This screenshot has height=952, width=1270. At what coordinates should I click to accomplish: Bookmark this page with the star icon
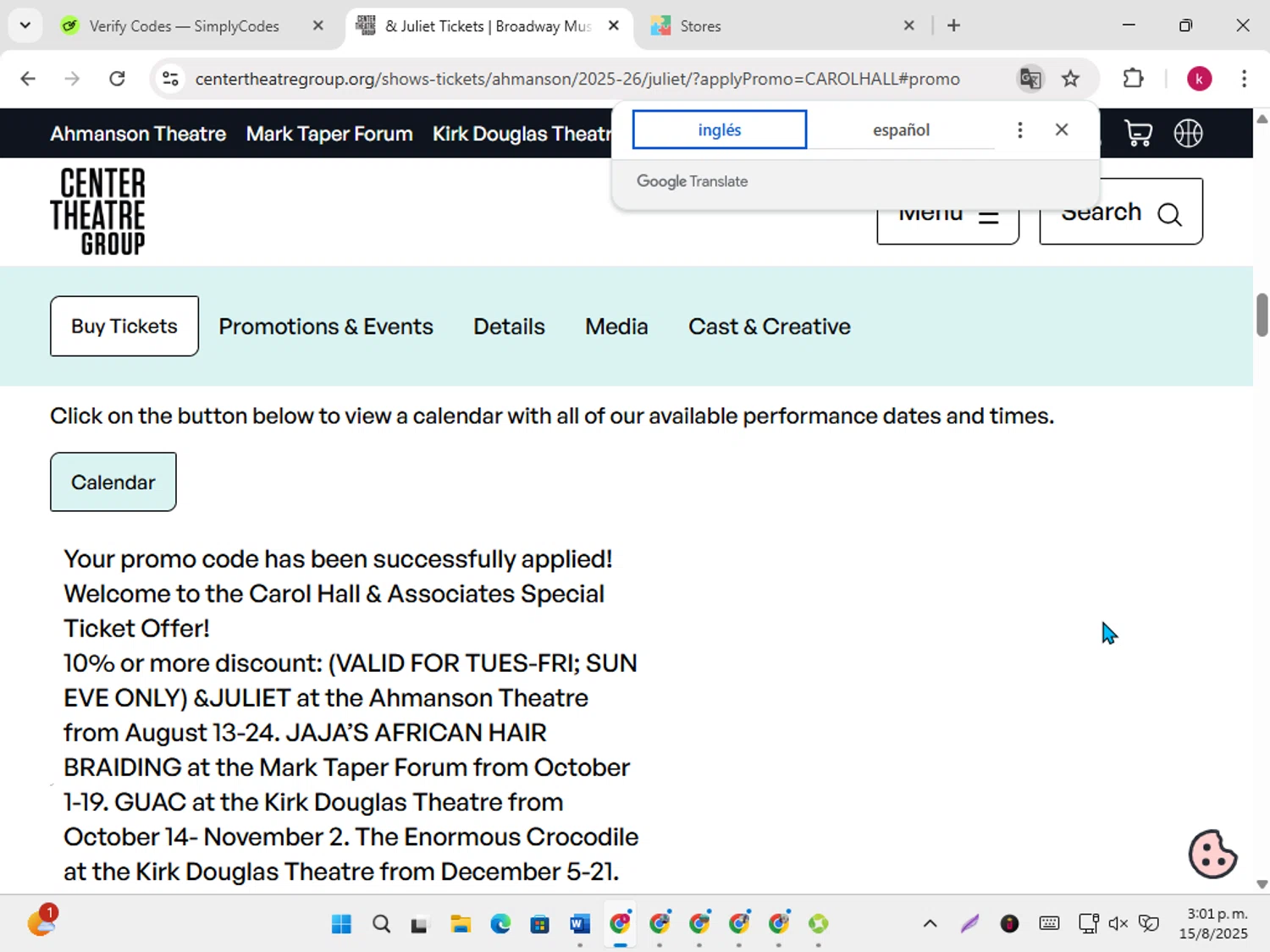pos(1070,79)
